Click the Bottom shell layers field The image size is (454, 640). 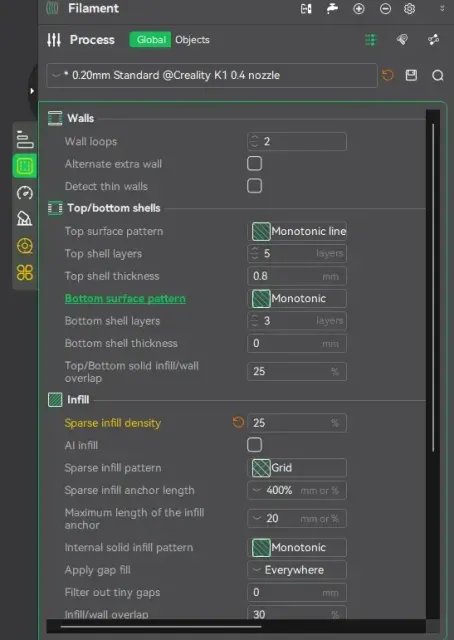point(297,321)
